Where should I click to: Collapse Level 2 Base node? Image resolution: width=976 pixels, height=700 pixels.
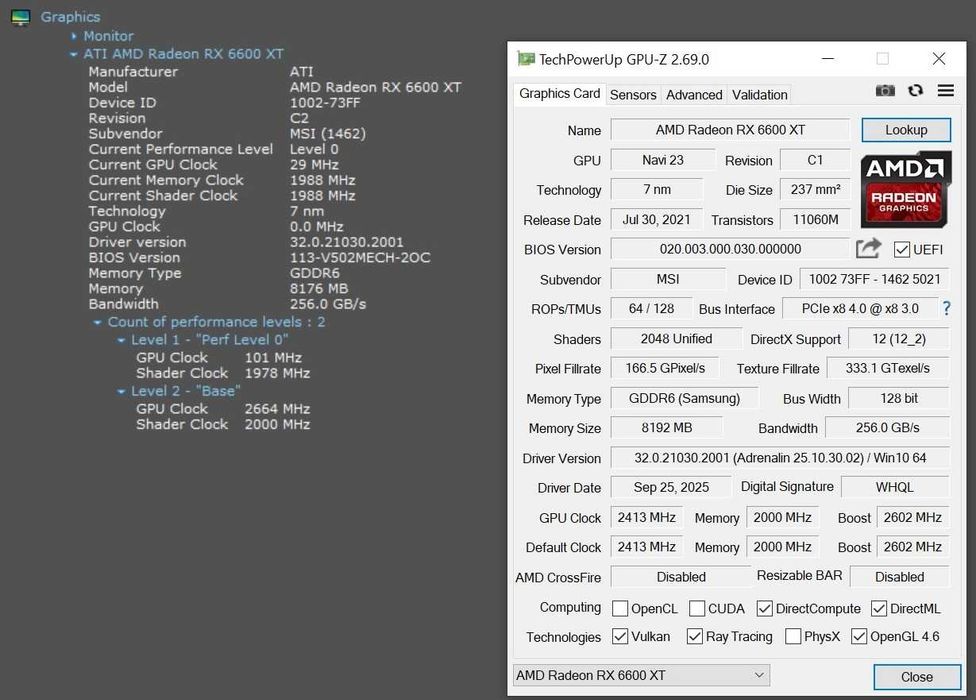pos(121,391)
